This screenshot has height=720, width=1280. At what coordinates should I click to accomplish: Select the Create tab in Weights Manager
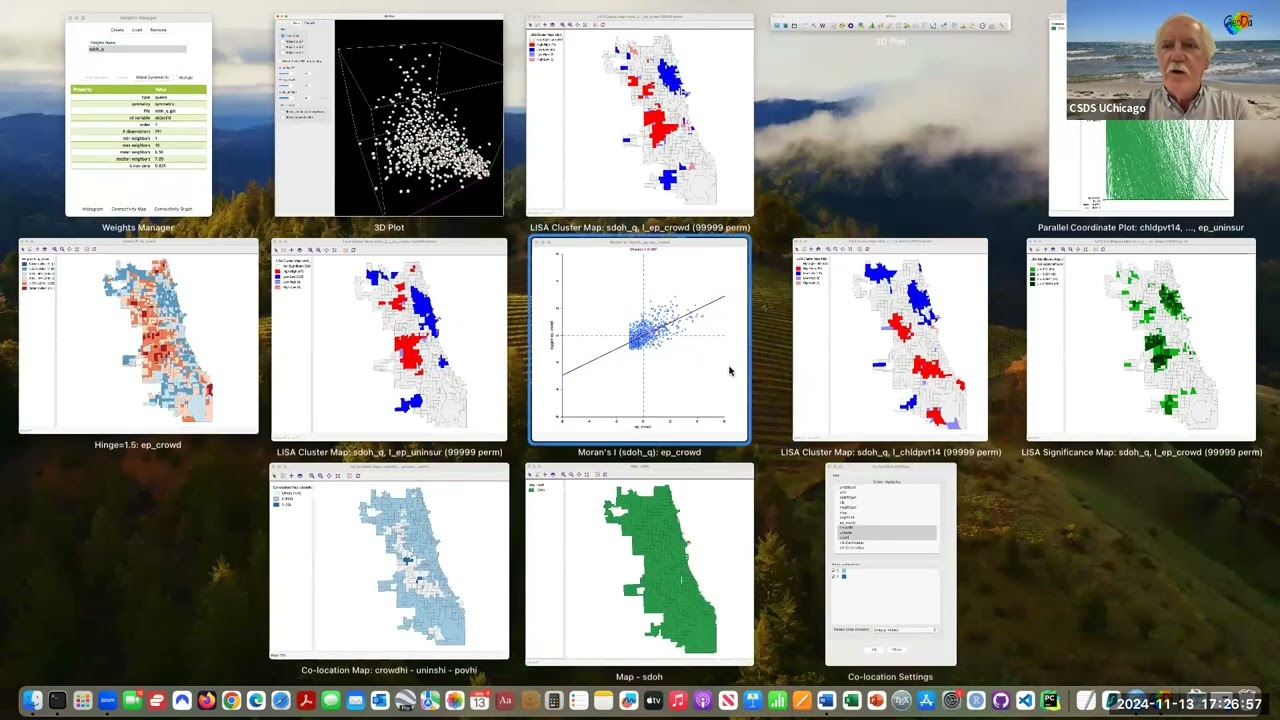(x=117, y=30)
